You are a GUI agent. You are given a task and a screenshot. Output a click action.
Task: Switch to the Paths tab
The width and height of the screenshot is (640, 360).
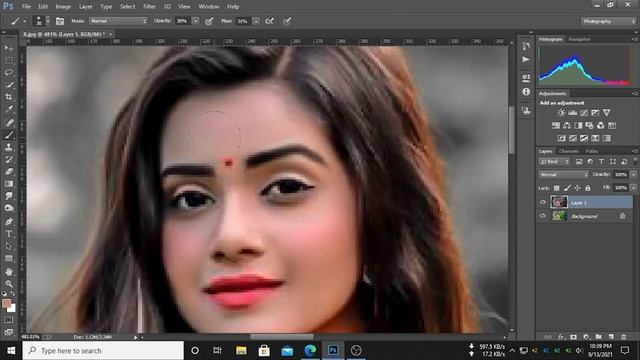tap(592, 151)
